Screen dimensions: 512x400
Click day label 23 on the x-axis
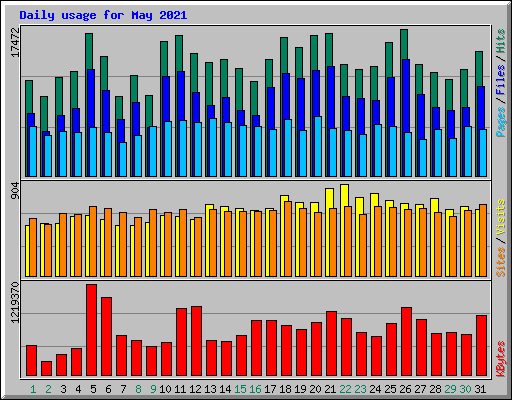click(360, 389)
